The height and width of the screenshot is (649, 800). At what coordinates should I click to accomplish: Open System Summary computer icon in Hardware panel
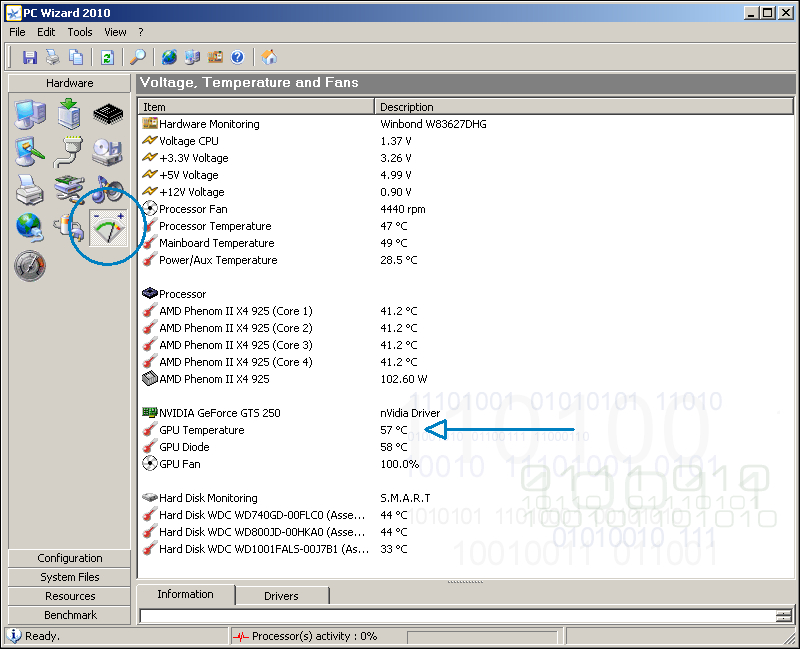click(30, 114)
